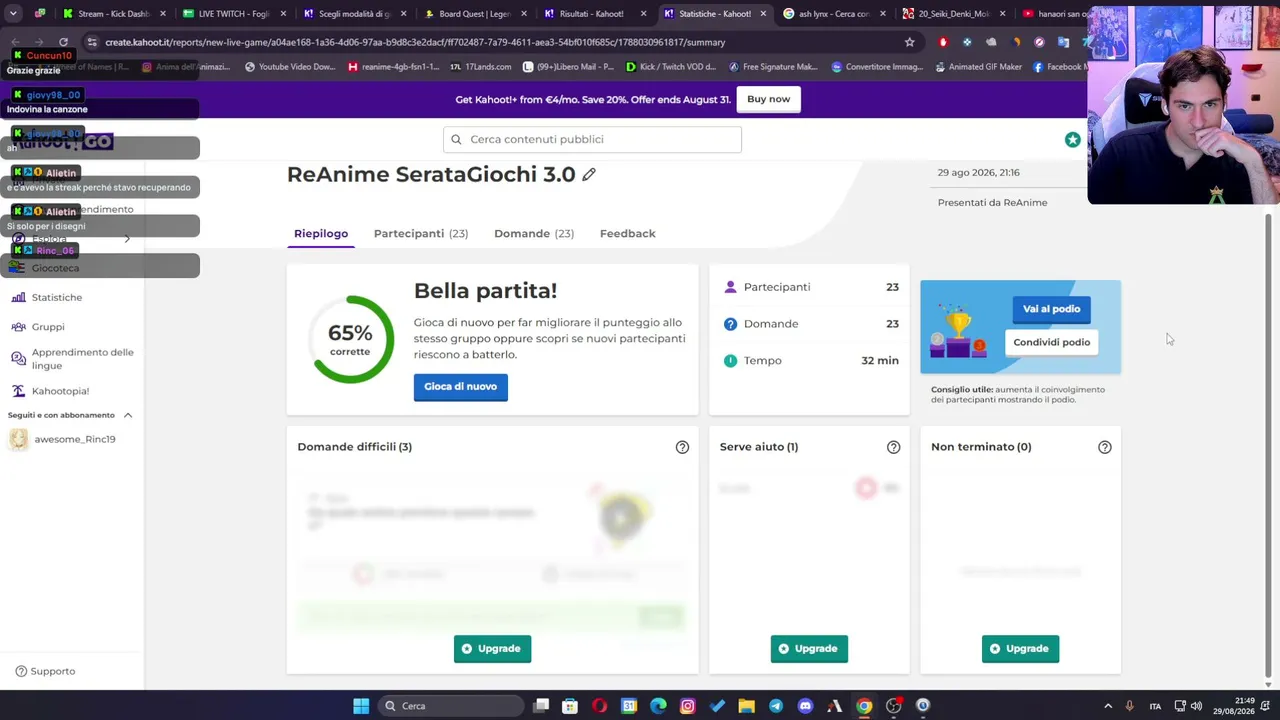The height and width of the screenshot is (720, 1280).
Task: Collapse the Seguiti e con abbonamento section
Action: coord(128,415)
